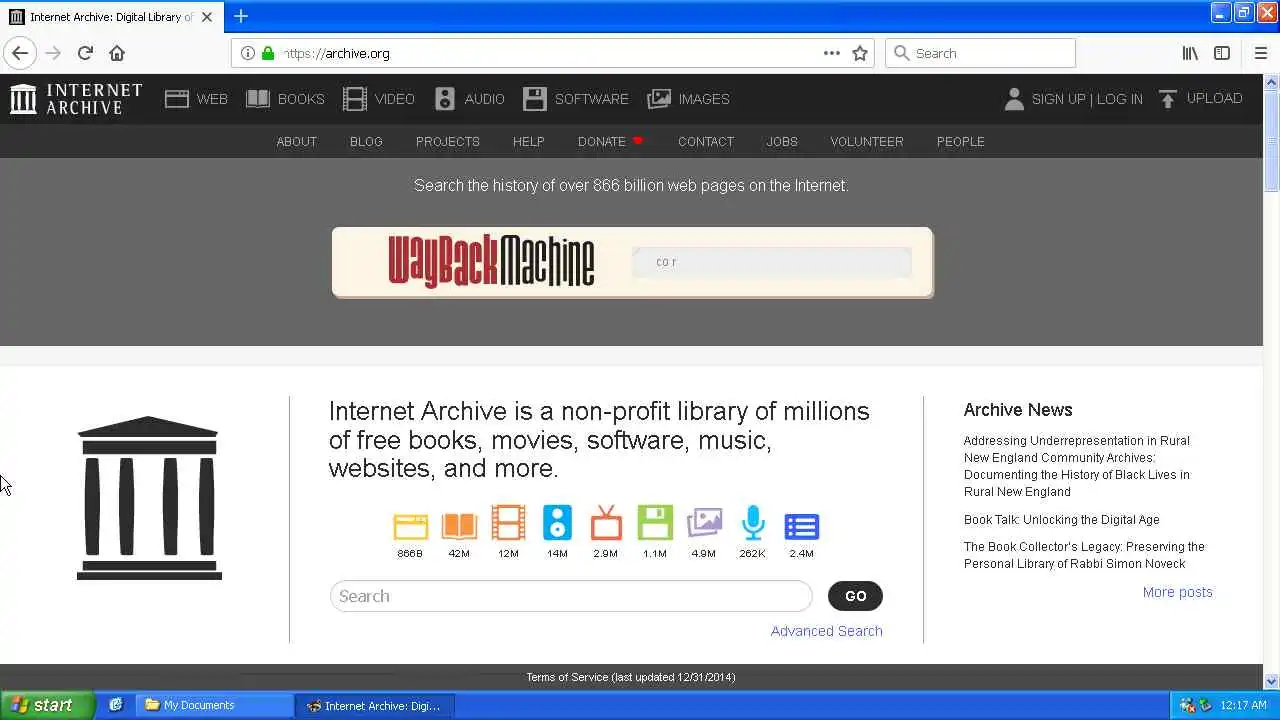This screenshot has width=1280, height=720.
Task: Open Book Talk: Unlocking the Digital Age post
Action: [x=1061, y=520]
